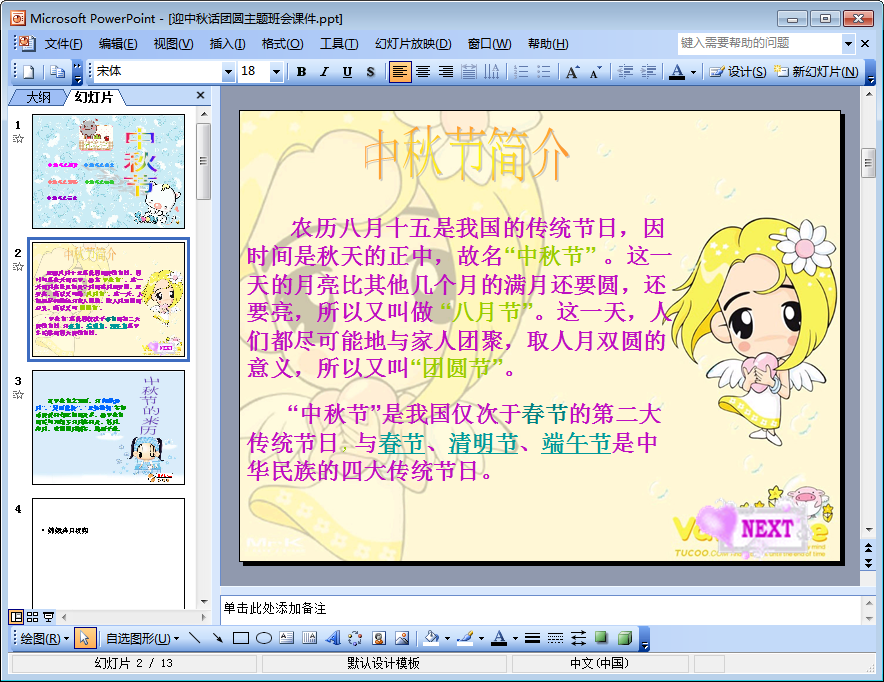Viewport: 884px width, 682px height.
Task: Switch to the 大纲 outline tab
Action: point(38,98)
